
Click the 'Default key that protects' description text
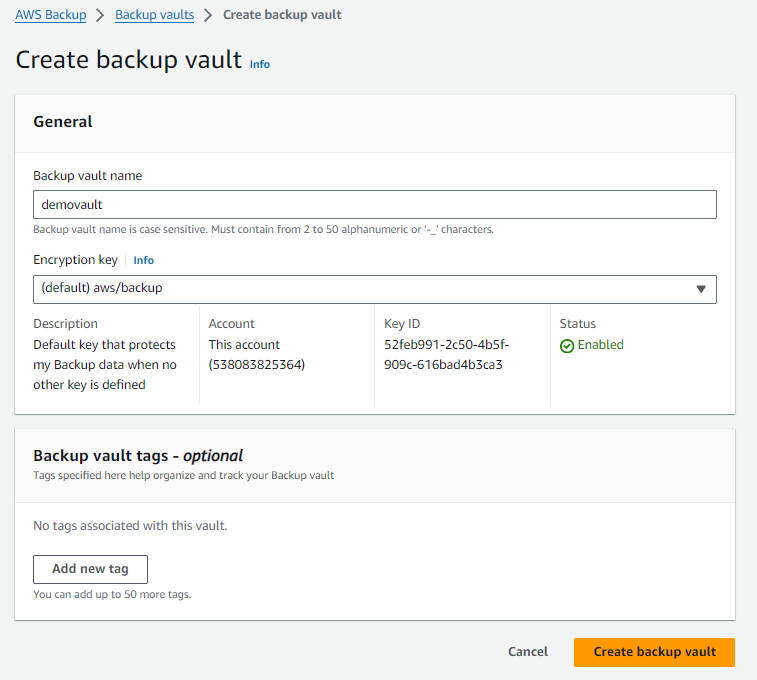(x=105, y=364)
